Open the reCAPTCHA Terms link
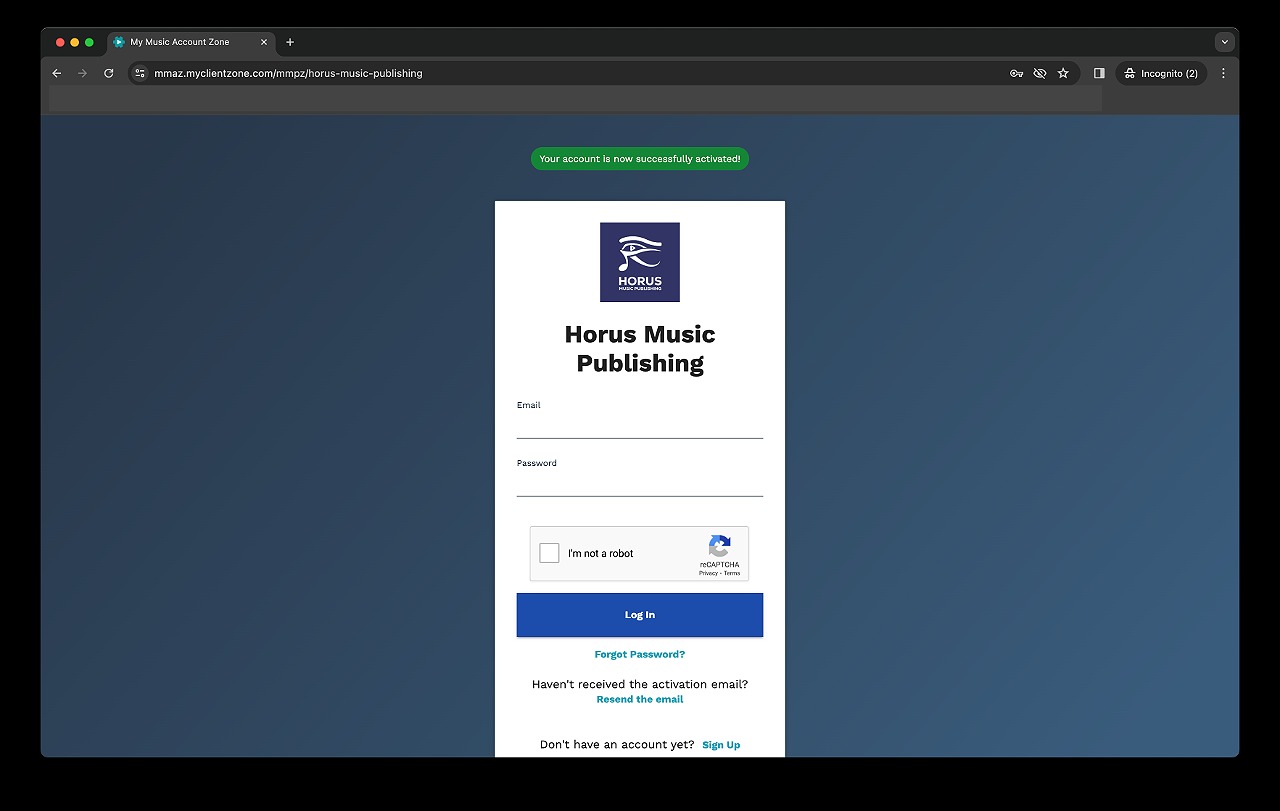This screenshot has width=1280, height=811. coord(732,573)
